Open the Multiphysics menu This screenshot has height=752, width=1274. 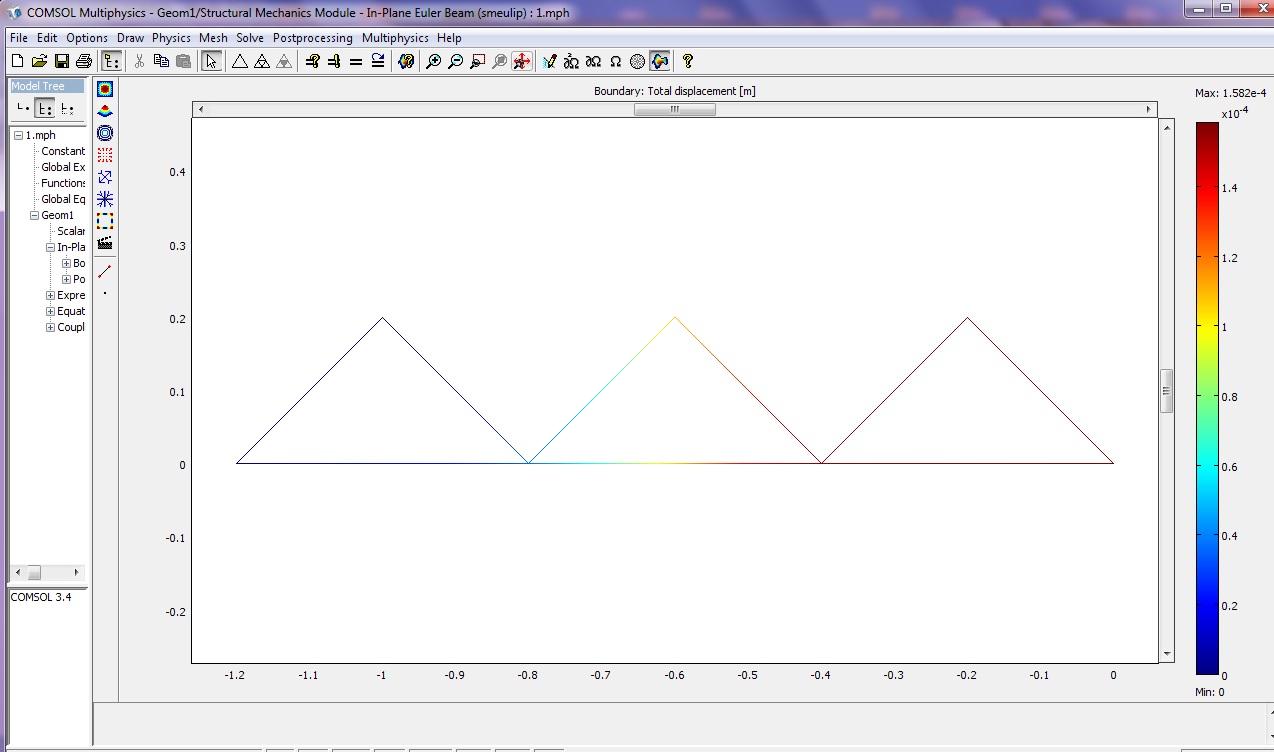[x=395, y=38]
